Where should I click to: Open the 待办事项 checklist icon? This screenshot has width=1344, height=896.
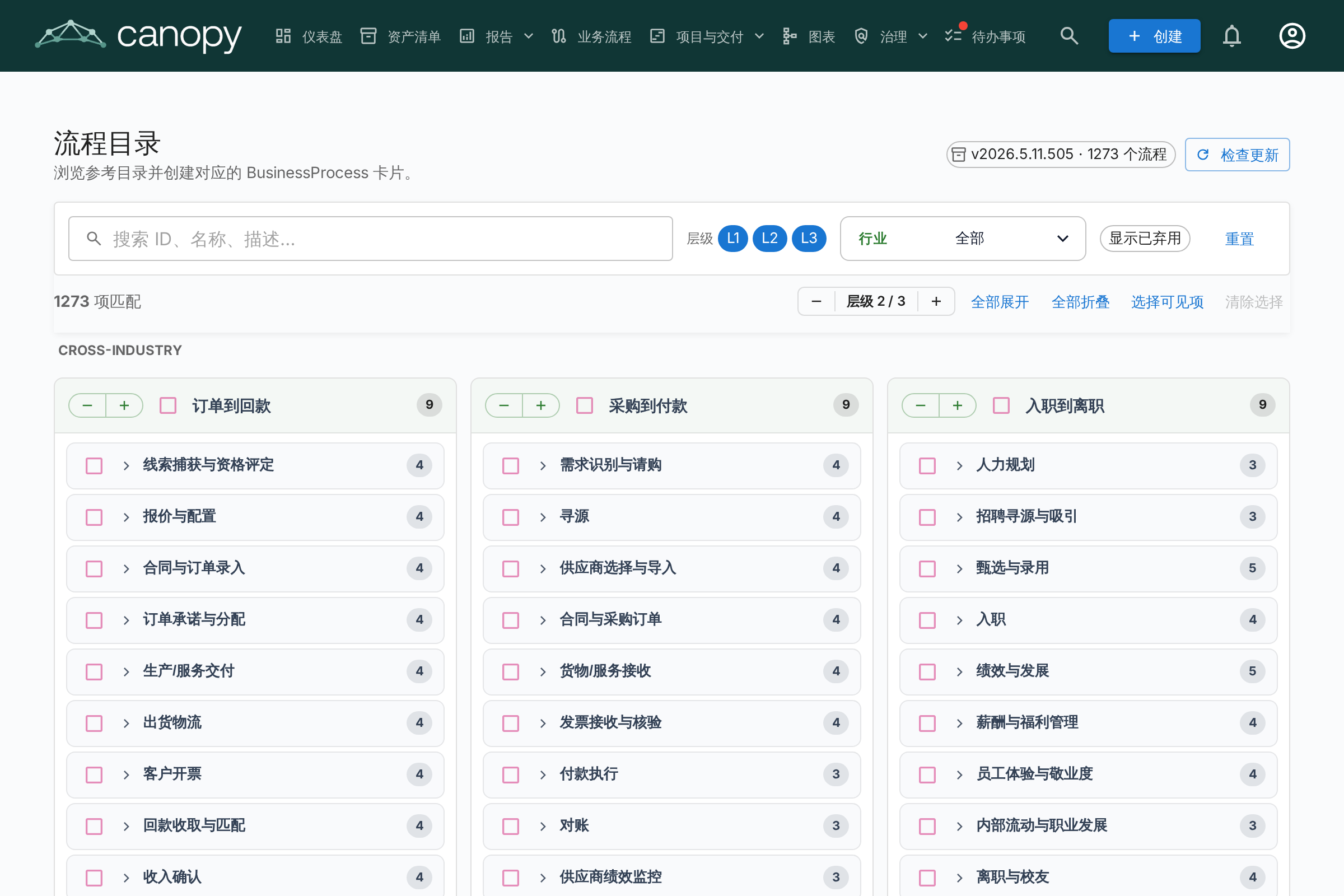pyautogui.click(x=953, y=36)
